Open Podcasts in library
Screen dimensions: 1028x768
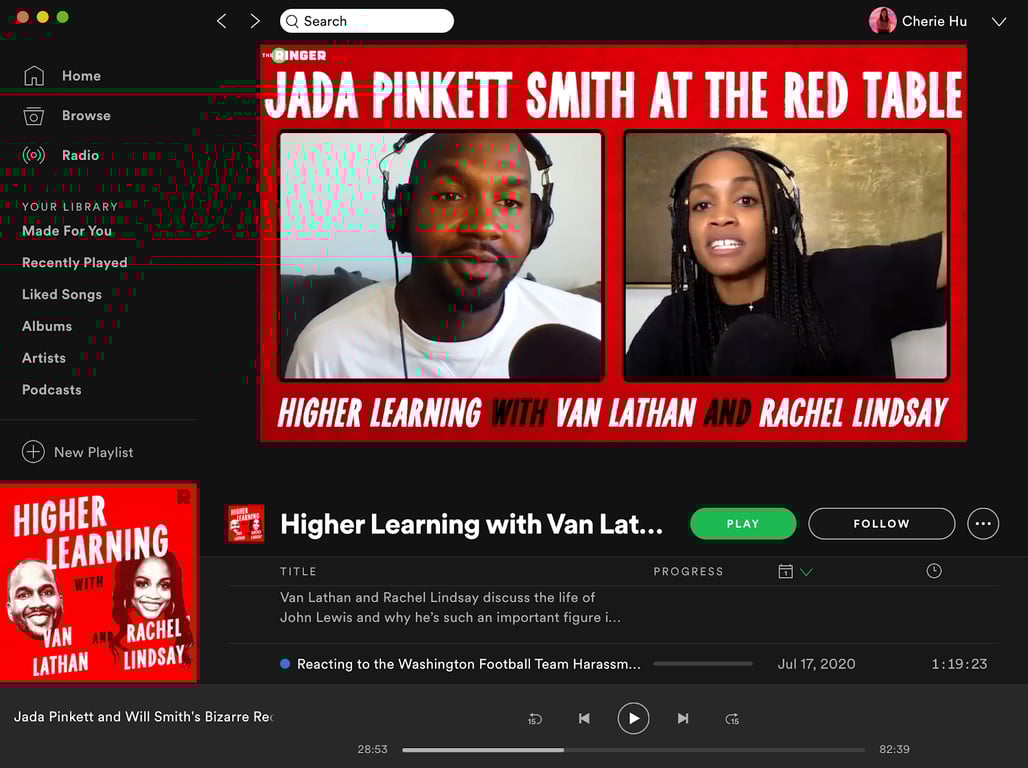(x=52, y=390)
